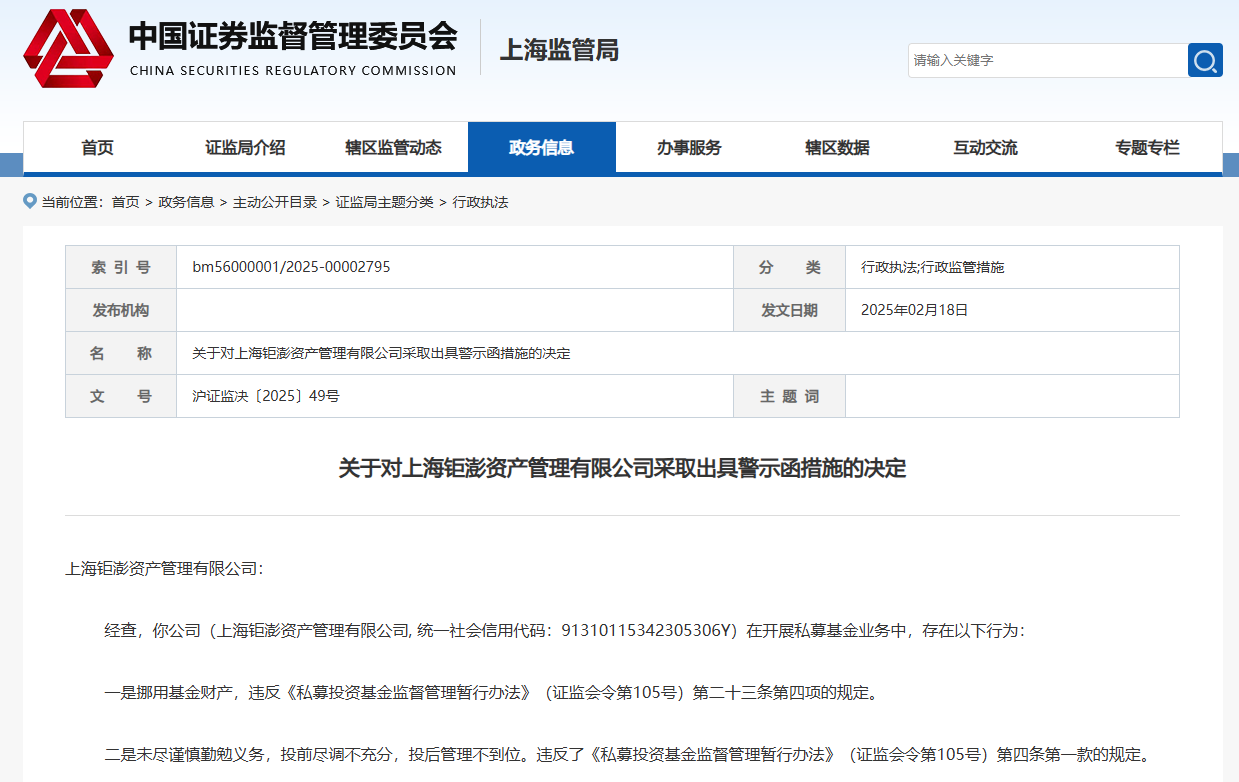Open the 证监局介绍 navigation tab
This screenshot has height=782, width=1239.
[245, 148]
